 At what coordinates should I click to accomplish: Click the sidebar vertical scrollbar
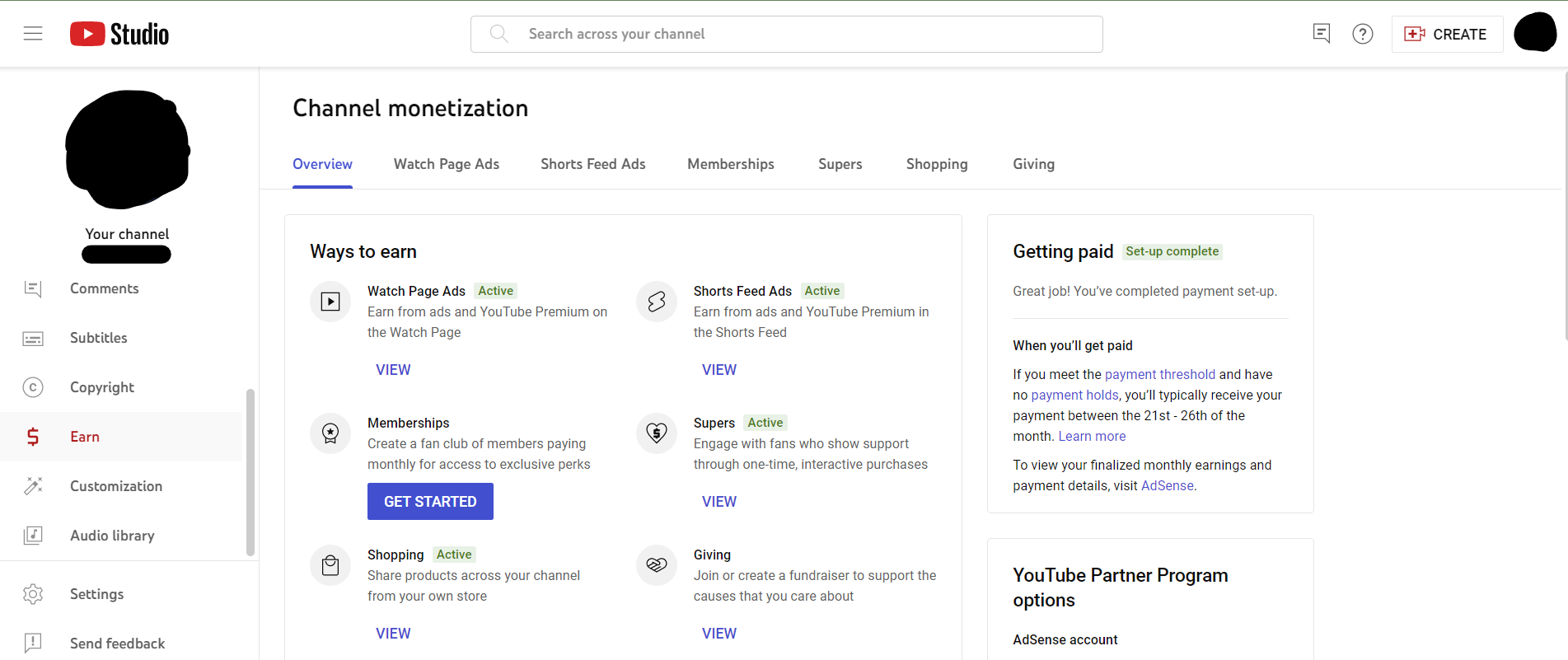pos(250,472)
